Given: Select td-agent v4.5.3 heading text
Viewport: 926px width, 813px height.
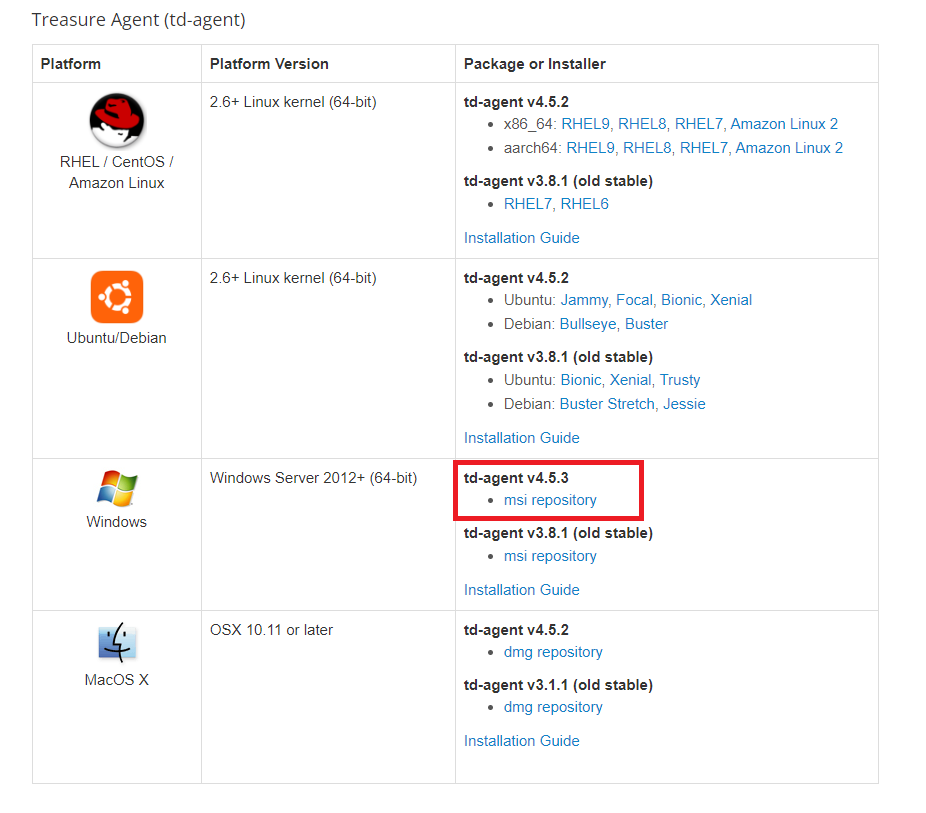Looking at the screenshot, I should [516, 478].
